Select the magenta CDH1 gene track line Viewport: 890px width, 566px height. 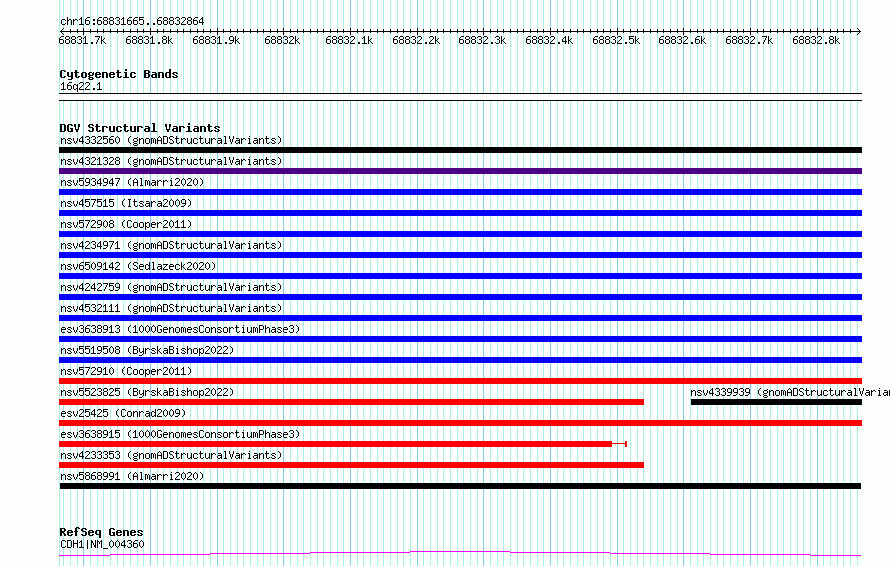[x=460, y=553]
